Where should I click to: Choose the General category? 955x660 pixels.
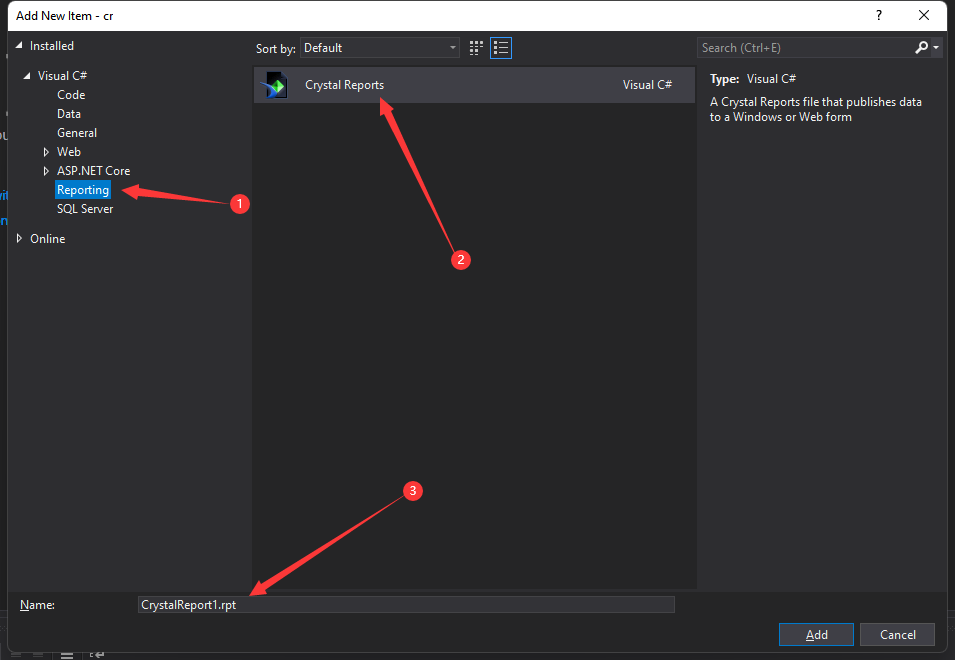[x=77, y=133]
